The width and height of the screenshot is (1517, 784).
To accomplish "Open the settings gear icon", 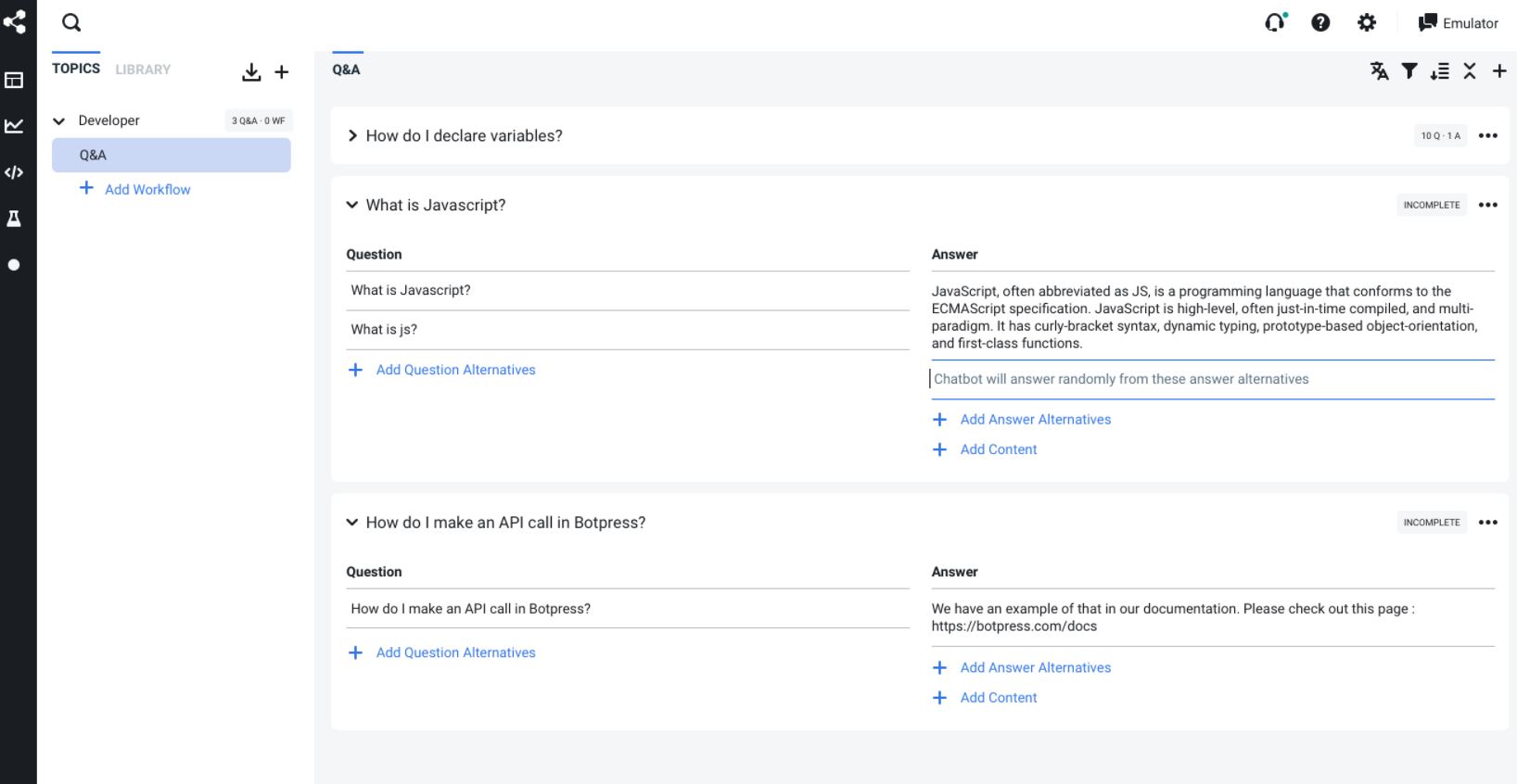I will coord(1367,23).
